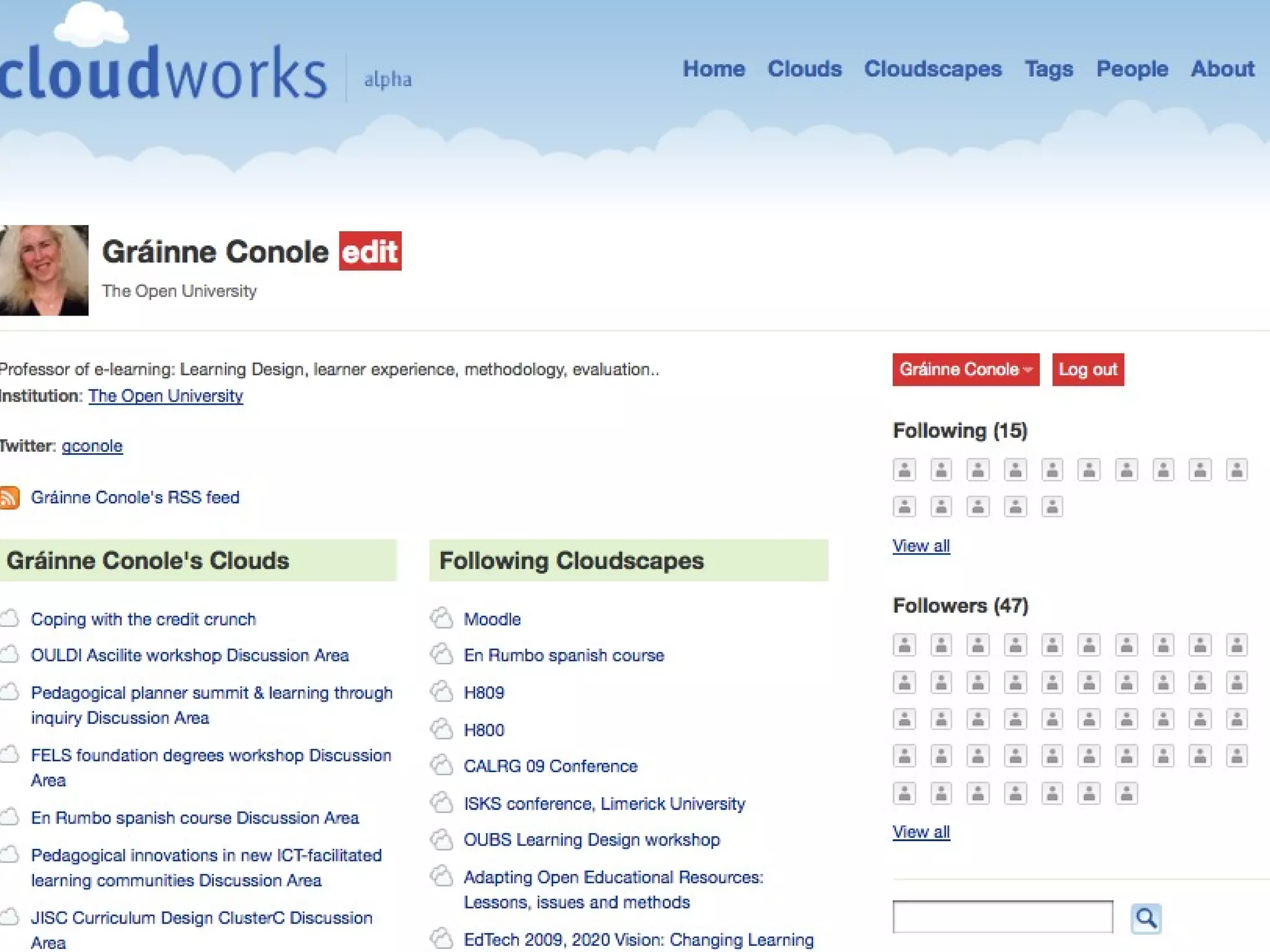The image size is (1270, 952).
Task: Open The Open University institution link
Action: [166, 396]
